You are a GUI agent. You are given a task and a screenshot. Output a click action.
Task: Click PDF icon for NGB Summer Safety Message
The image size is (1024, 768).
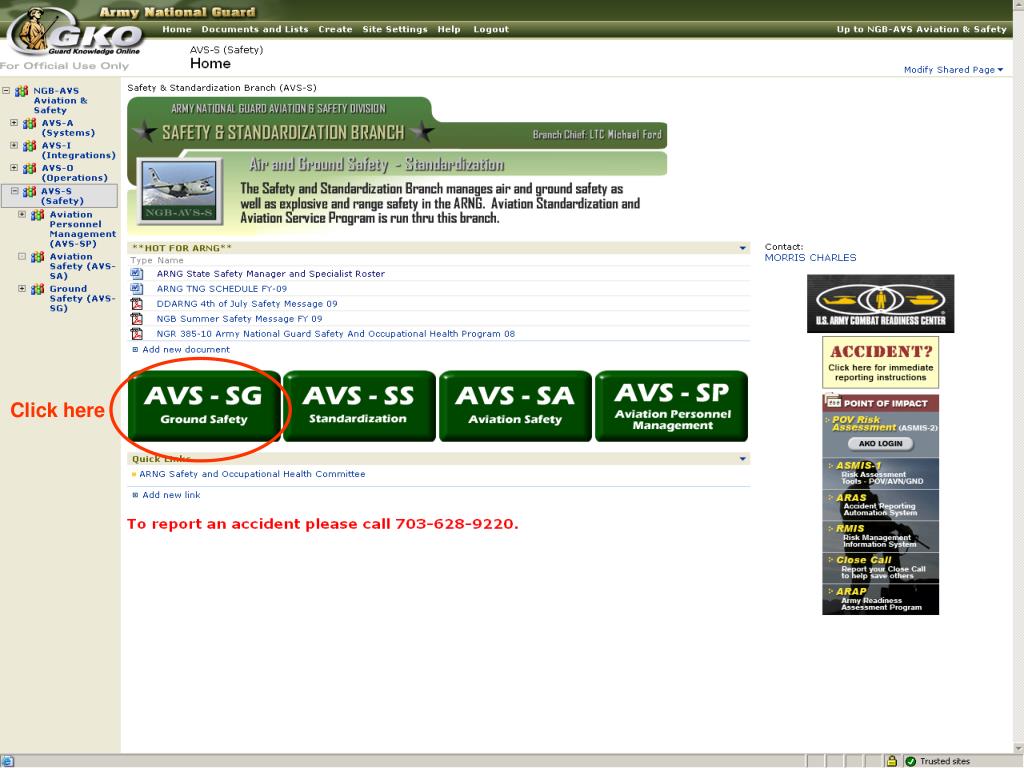[x=136, y=319]
